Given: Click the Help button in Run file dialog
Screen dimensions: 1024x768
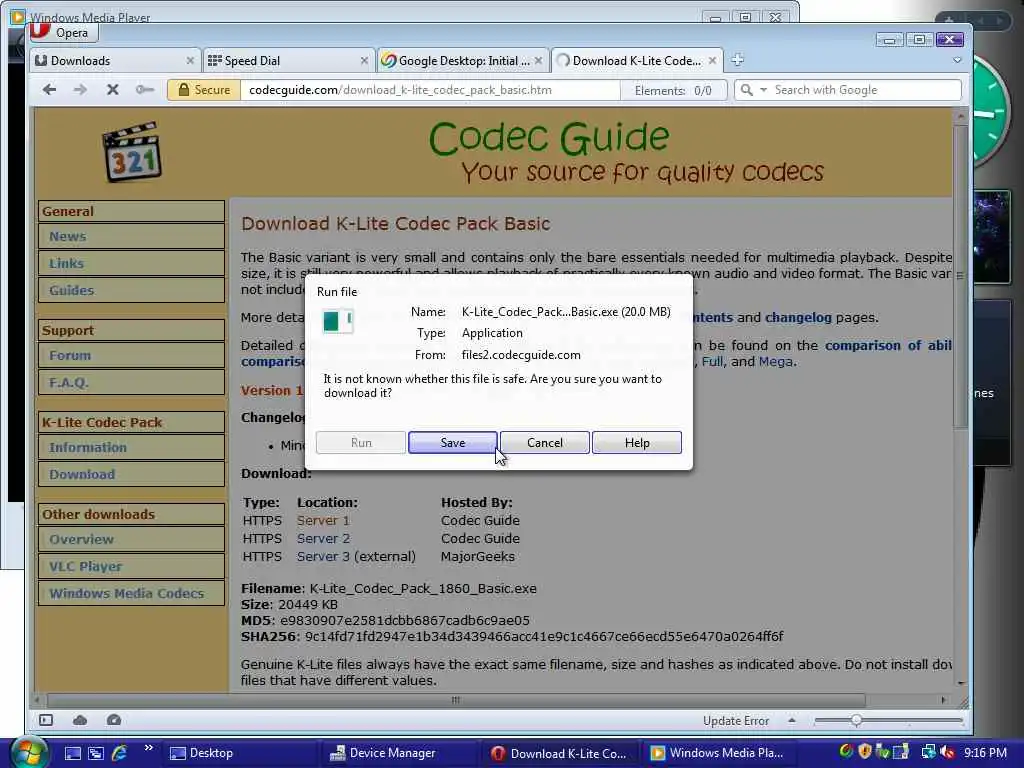Looking at the screenshot, I should [637, 443].
